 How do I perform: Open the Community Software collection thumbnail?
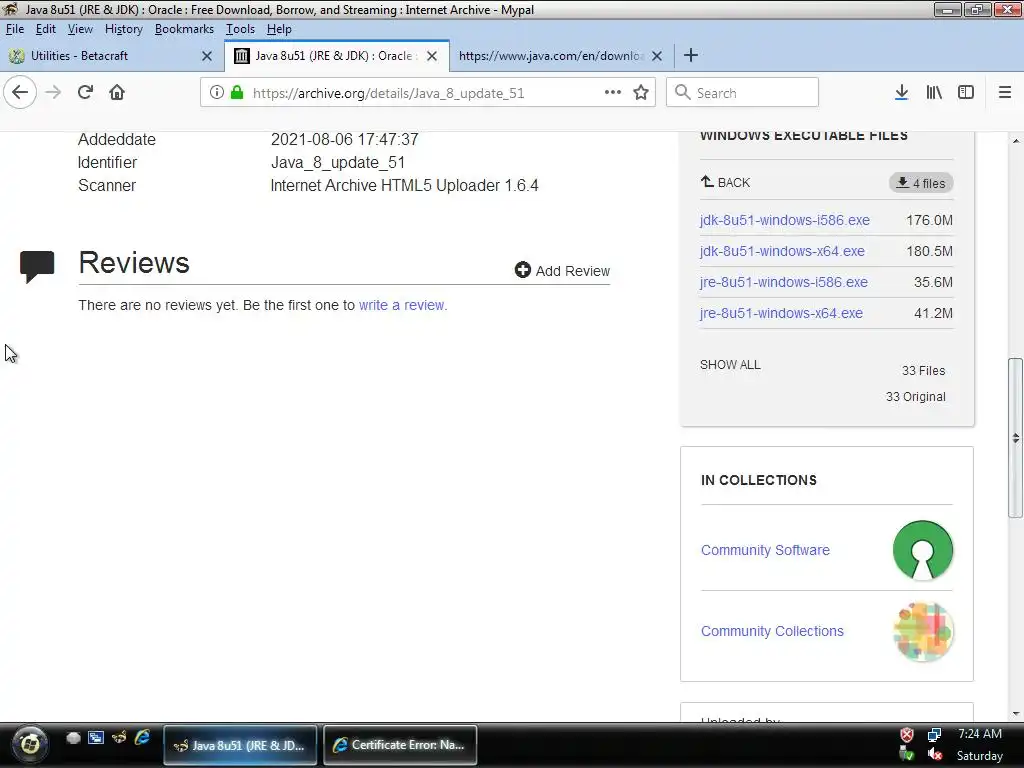tap(923, 550)
